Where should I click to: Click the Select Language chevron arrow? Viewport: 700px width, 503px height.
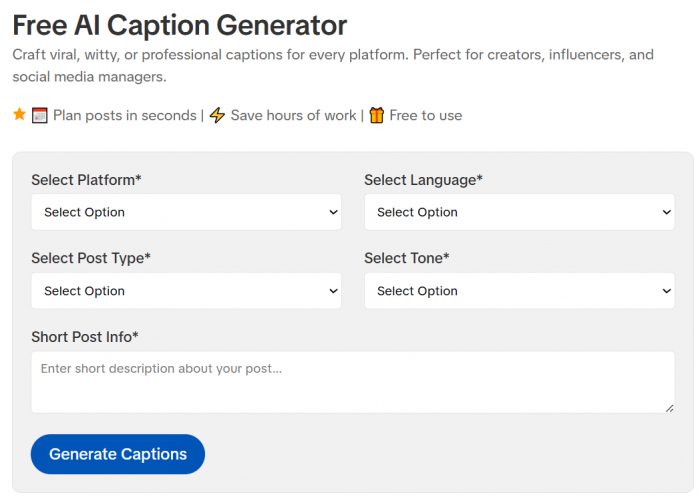point(667,212)
